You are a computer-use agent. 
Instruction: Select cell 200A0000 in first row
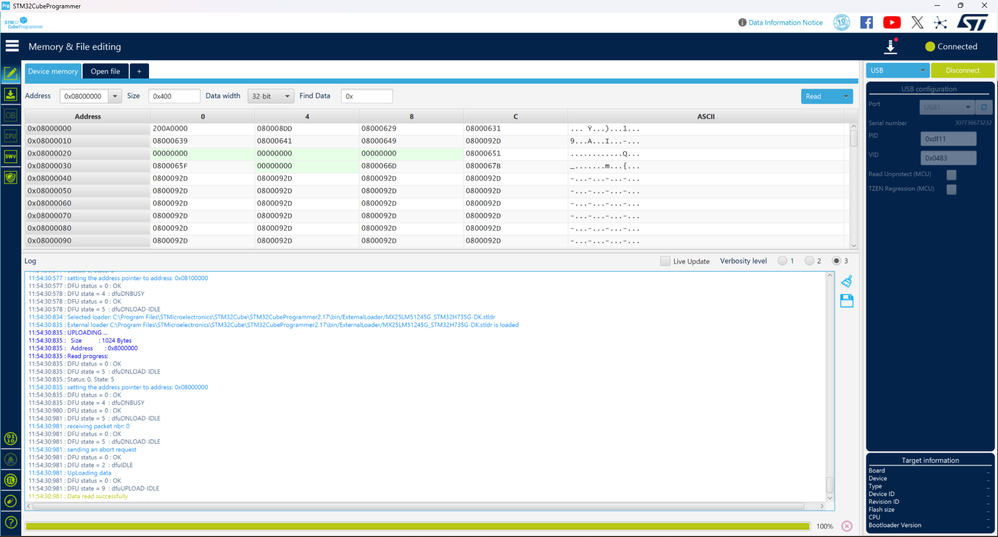pyautogui.click(x=202, y=129)
